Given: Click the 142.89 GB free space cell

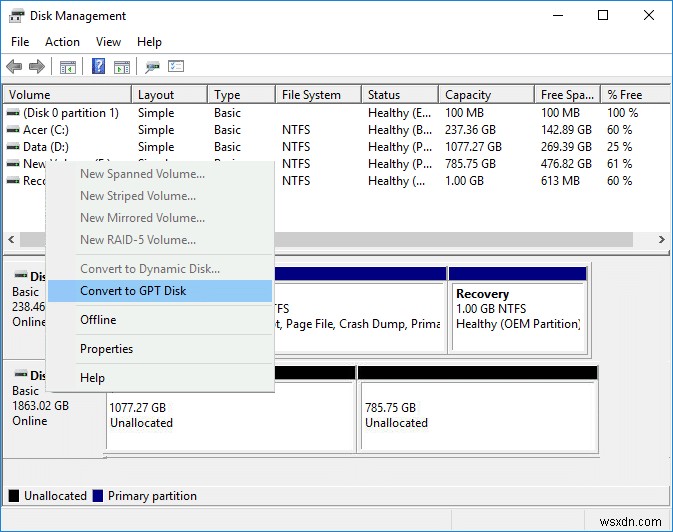Looking at the screenshot, I should 566,130.
